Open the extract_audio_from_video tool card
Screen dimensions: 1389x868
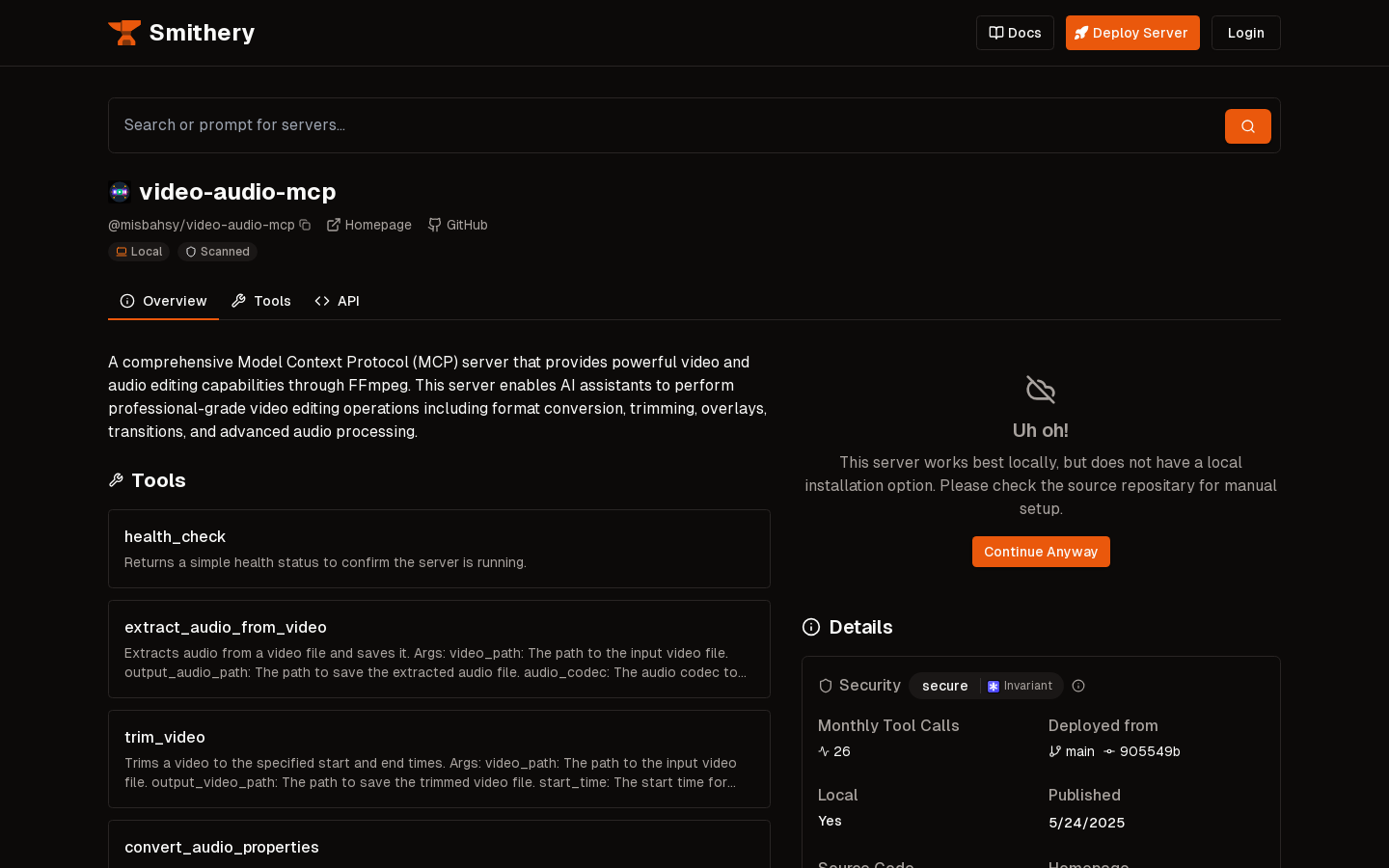(439, 649)
